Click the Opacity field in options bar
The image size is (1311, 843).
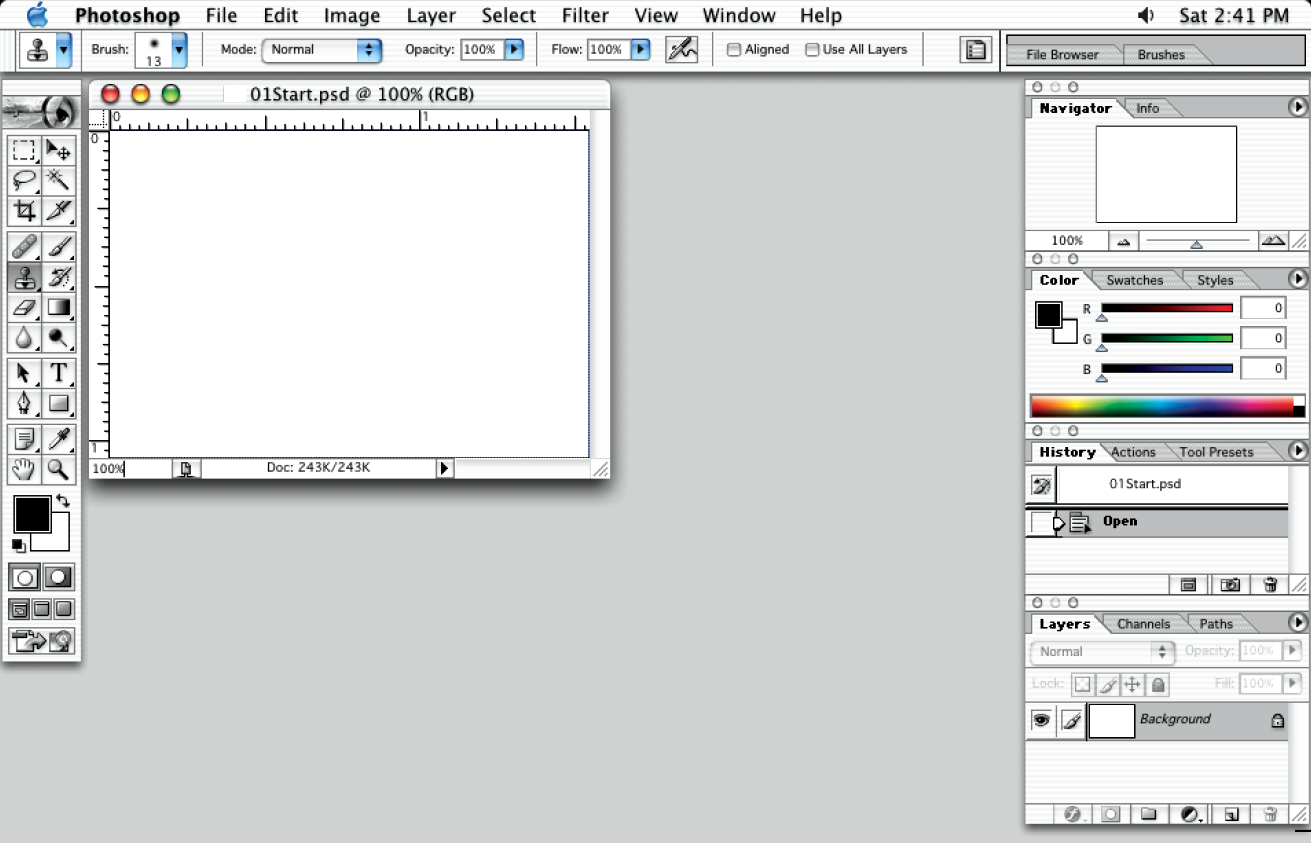point(480,49)
